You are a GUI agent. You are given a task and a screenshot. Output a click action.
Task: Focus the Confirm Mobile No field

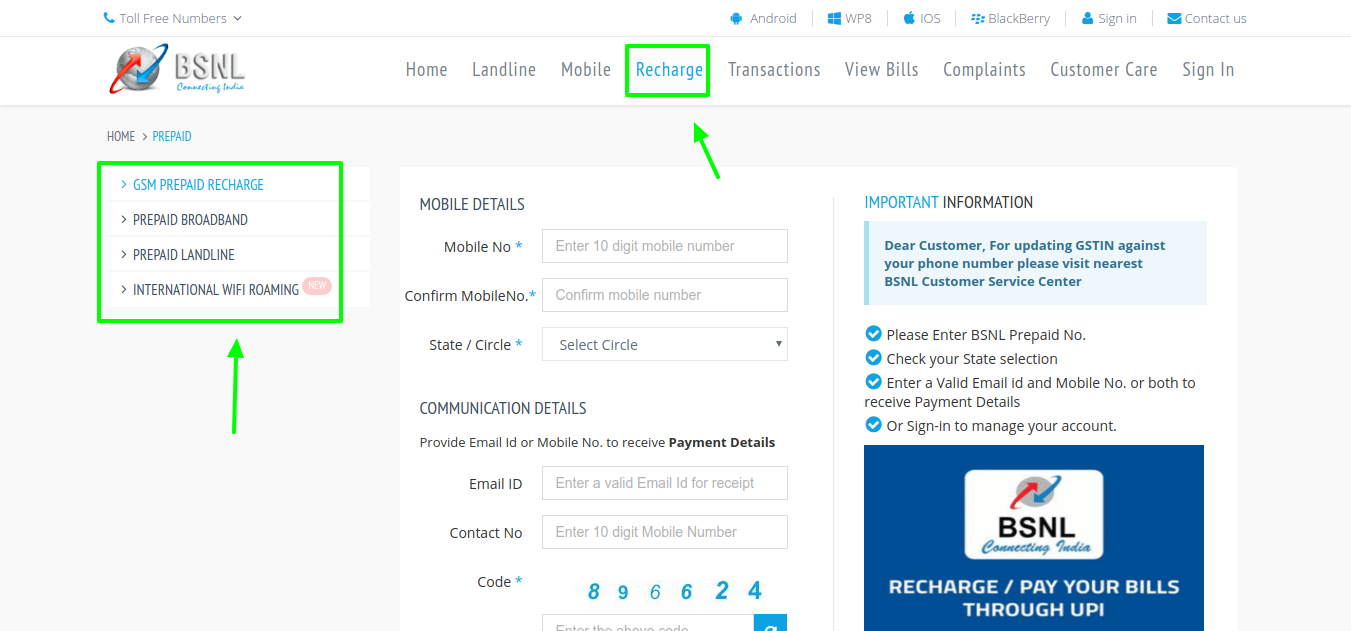pyautogui.click(x=665, y=295)
